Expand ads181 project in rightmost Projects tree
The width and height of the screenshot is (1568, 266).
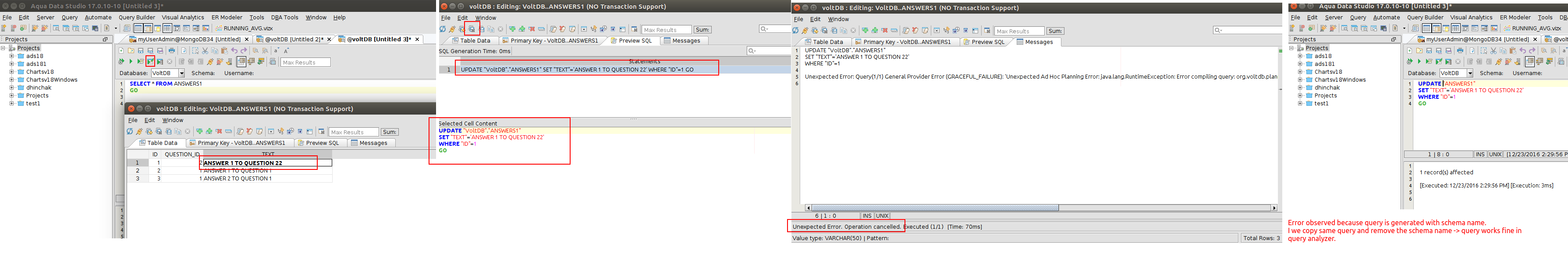point(1299,64)
